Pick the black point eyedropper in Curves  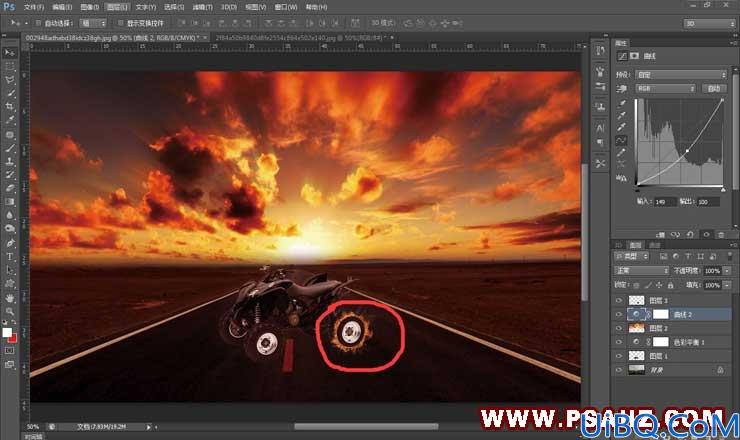pyautogui.click(x=622, y=103)
